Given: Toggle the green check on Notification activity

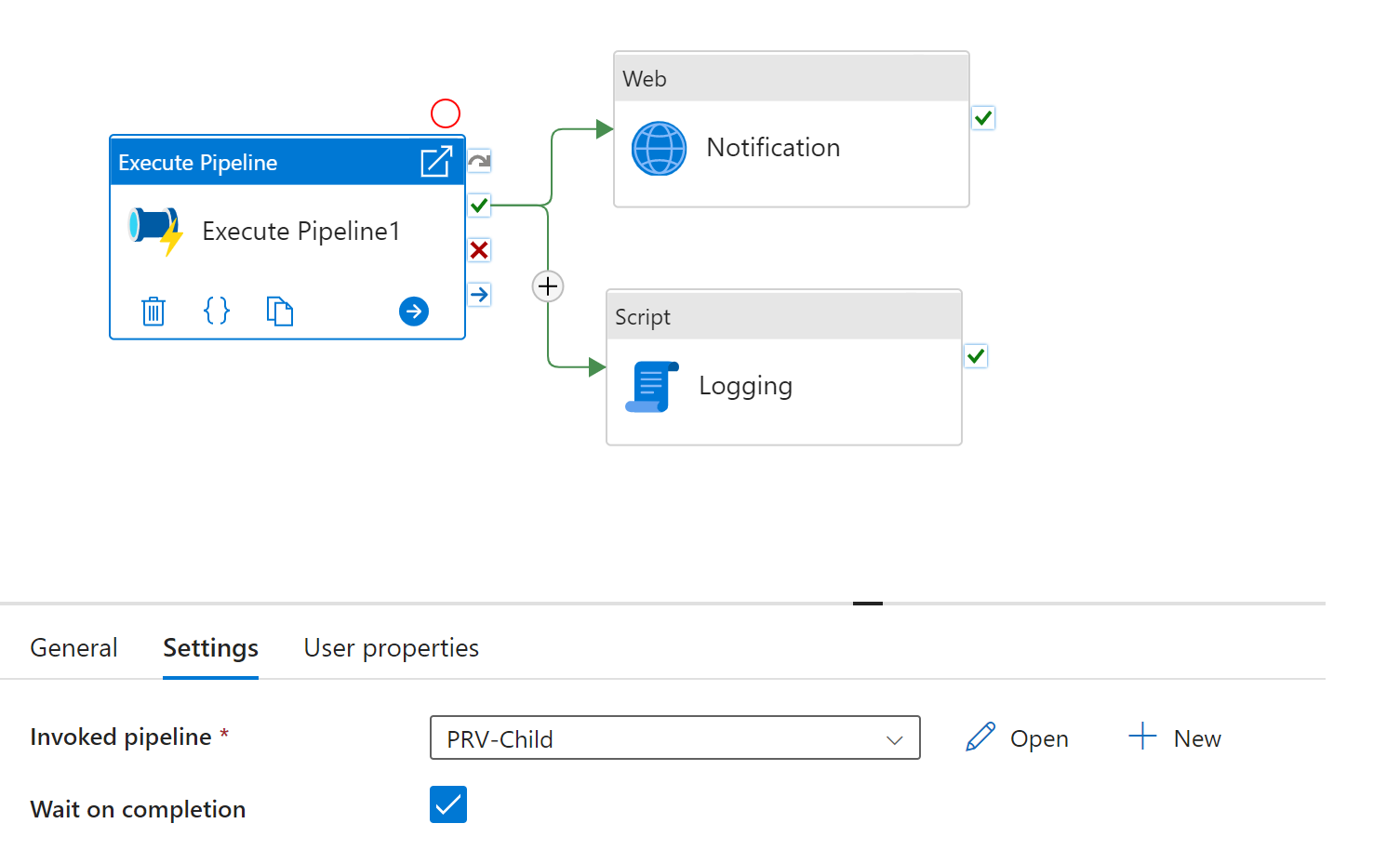Looking at the screenshot, I should 982,117.
